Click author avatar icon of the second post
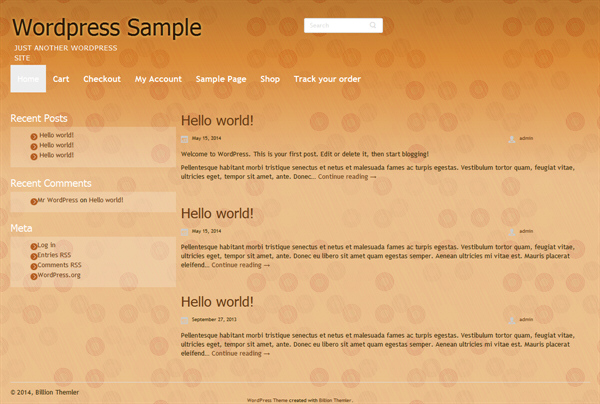 [x=512, y=232]
